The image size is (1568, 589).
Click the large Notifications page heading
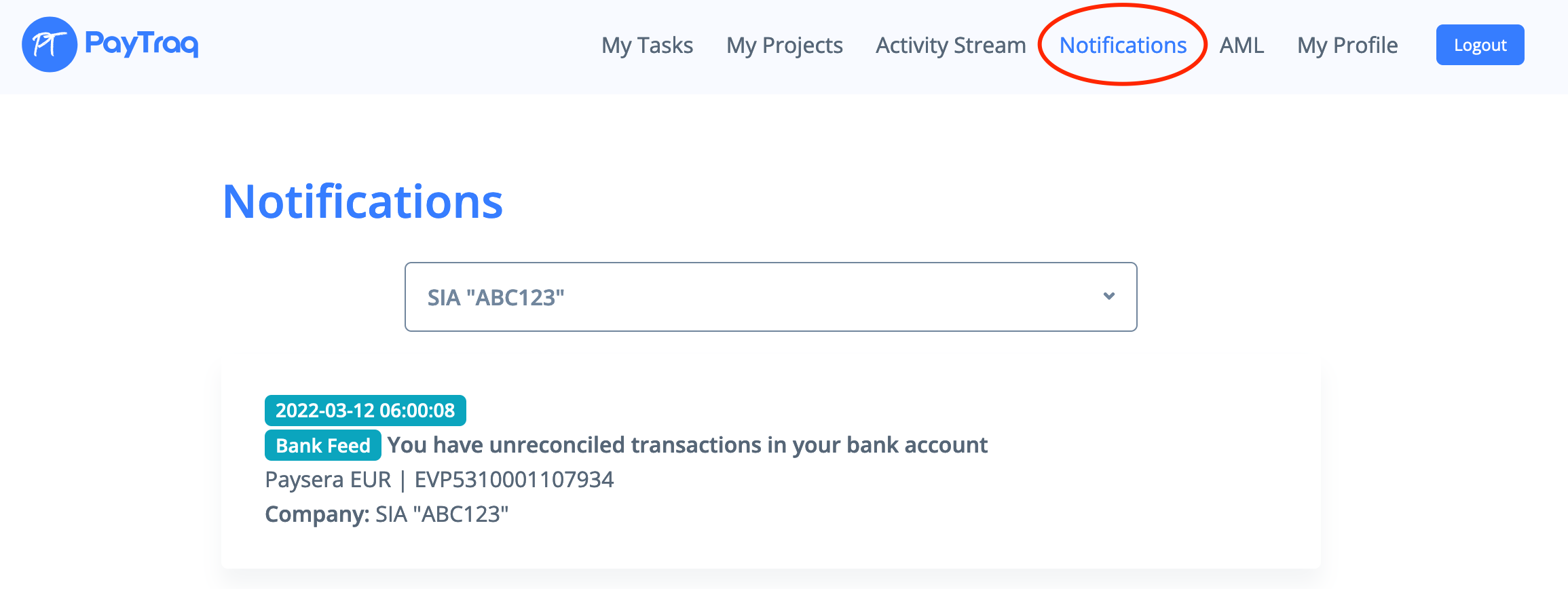point(362,202)
